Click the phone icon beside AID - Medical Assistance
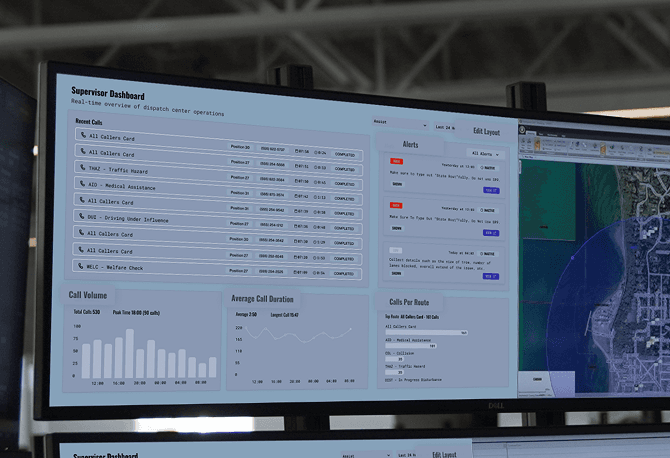670x458 pixels. [x=82, y=183]
